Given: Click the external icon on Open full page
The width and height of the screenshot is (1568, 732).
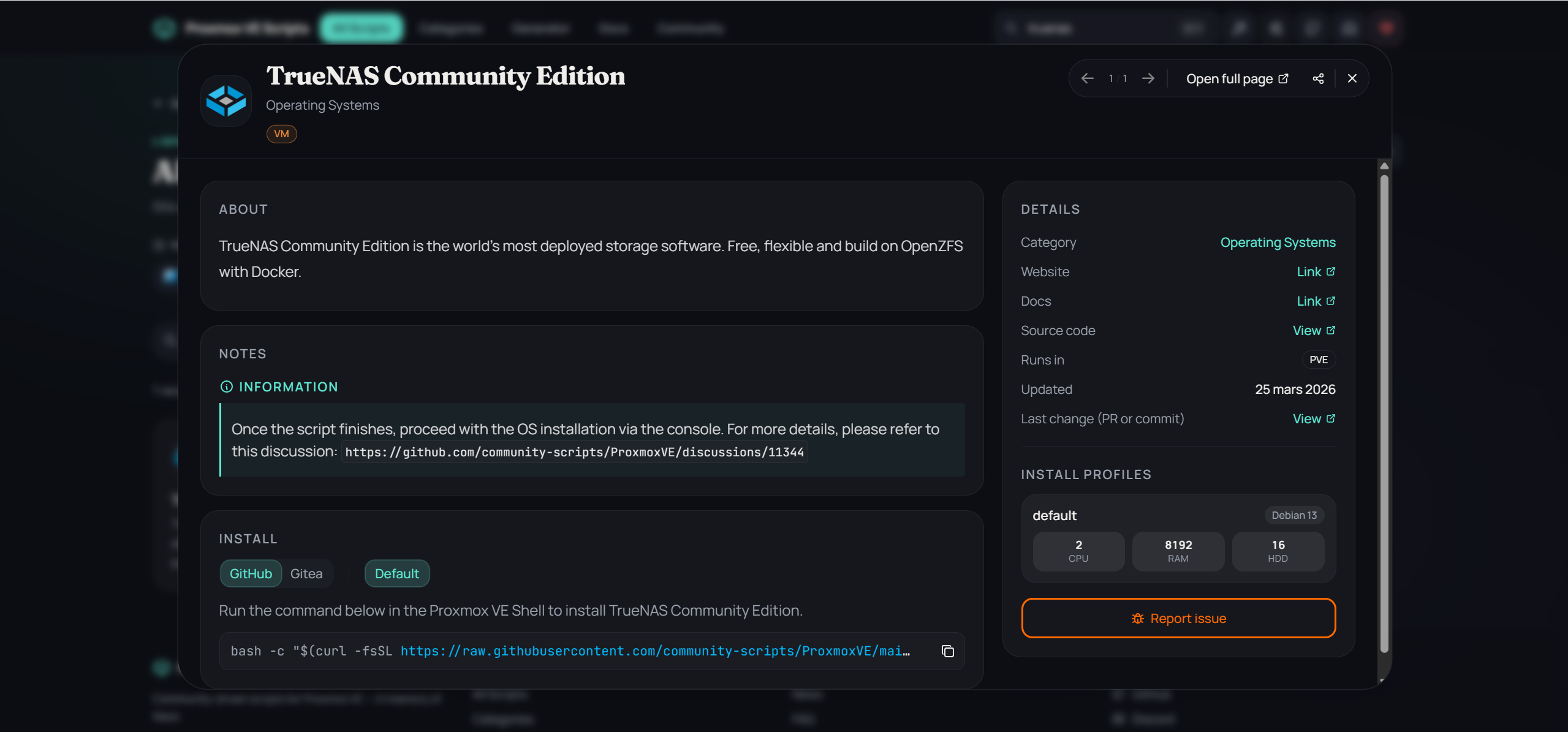Looking at the screenshot, I should [x=1284, y=78].
